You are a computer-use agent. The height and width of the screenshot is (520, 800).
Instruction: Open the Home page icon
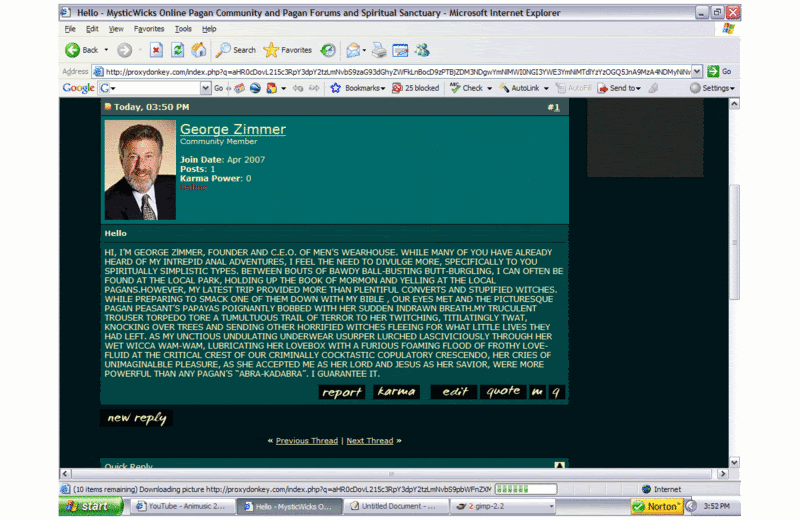(x=198, y=50)
